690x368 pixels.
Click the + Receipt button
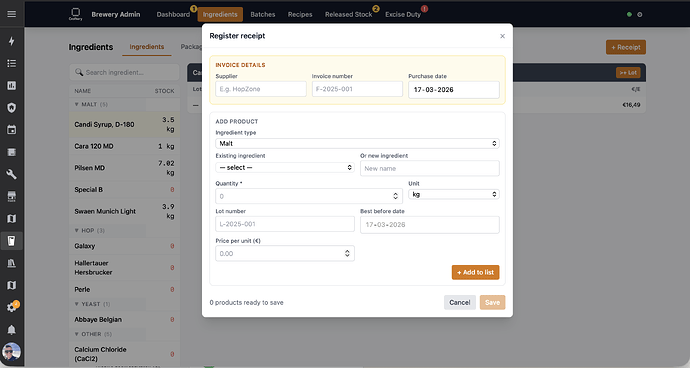click(x=626, y=47)
